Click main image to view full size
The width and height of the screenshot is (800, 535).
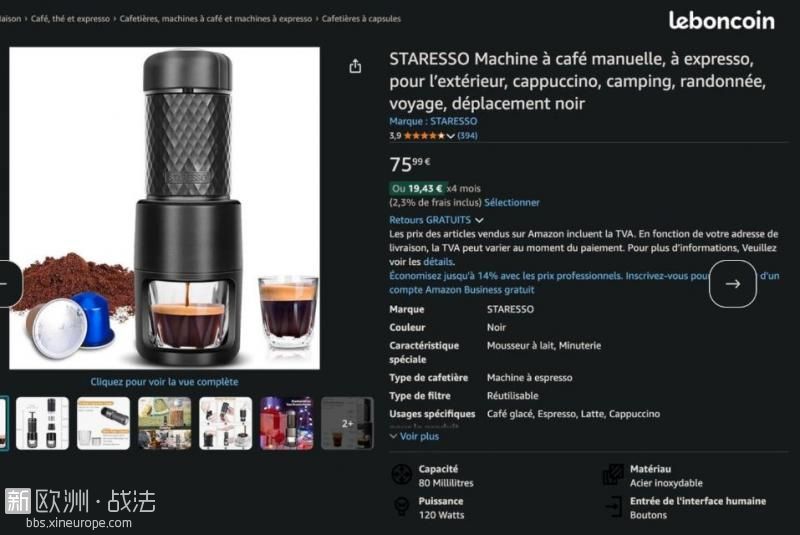164,208
